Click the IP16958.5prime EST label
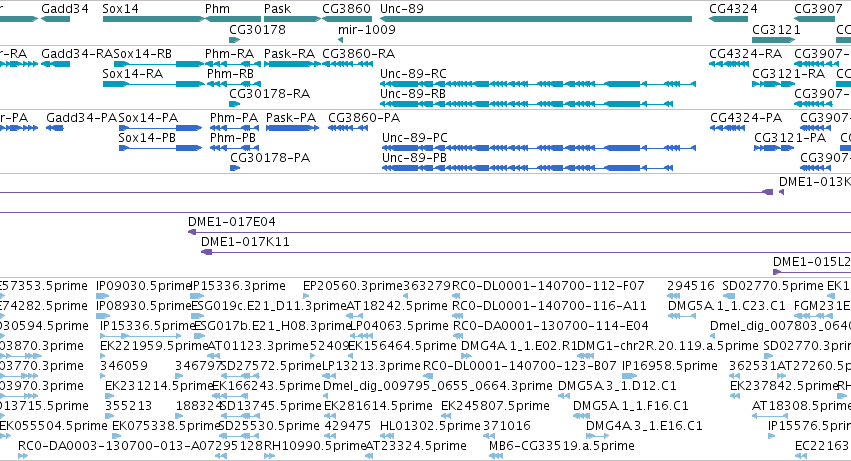 pyautogui.click(x=670, y=367)
